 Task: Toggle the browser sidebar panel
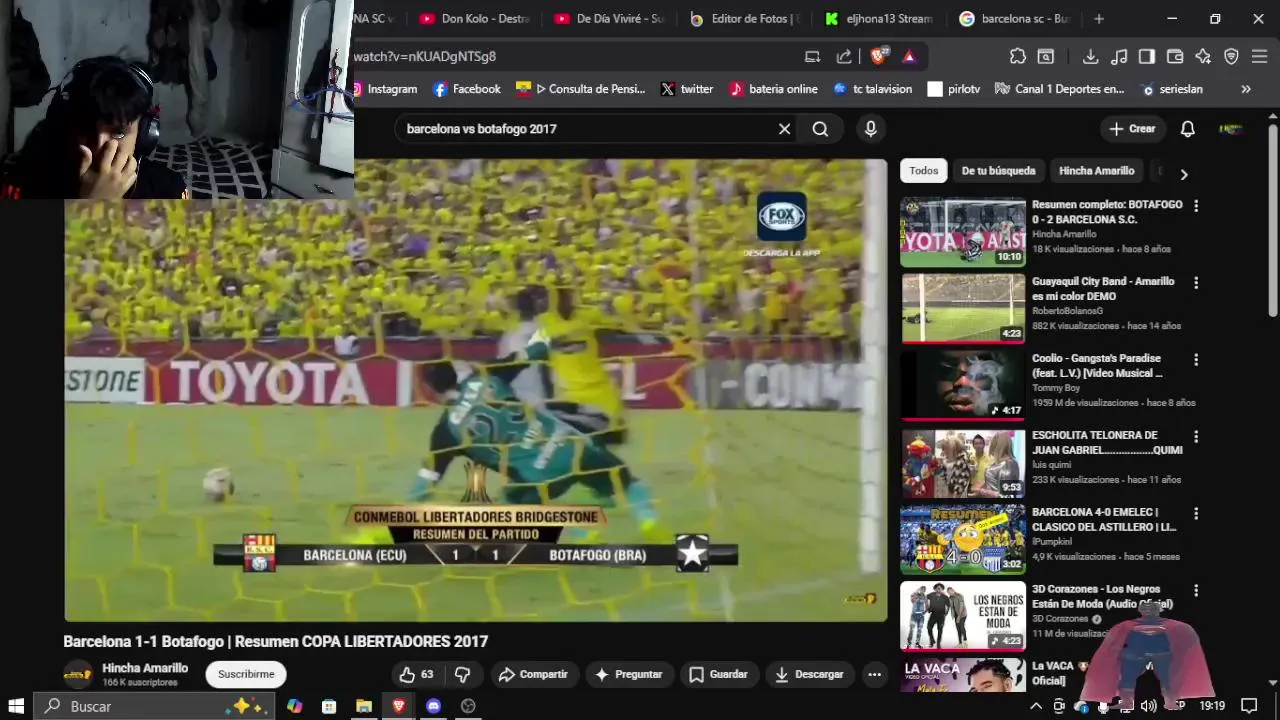click(x=1147, y=56)
